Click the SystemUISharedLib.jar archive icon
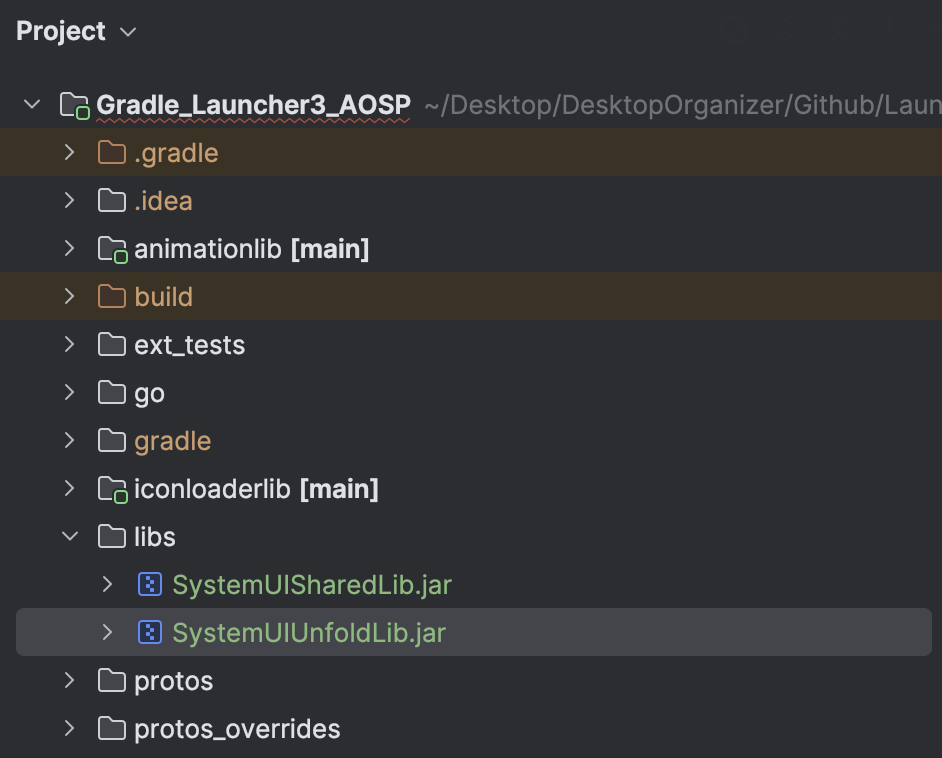942x758 pixels. point(150,584)
